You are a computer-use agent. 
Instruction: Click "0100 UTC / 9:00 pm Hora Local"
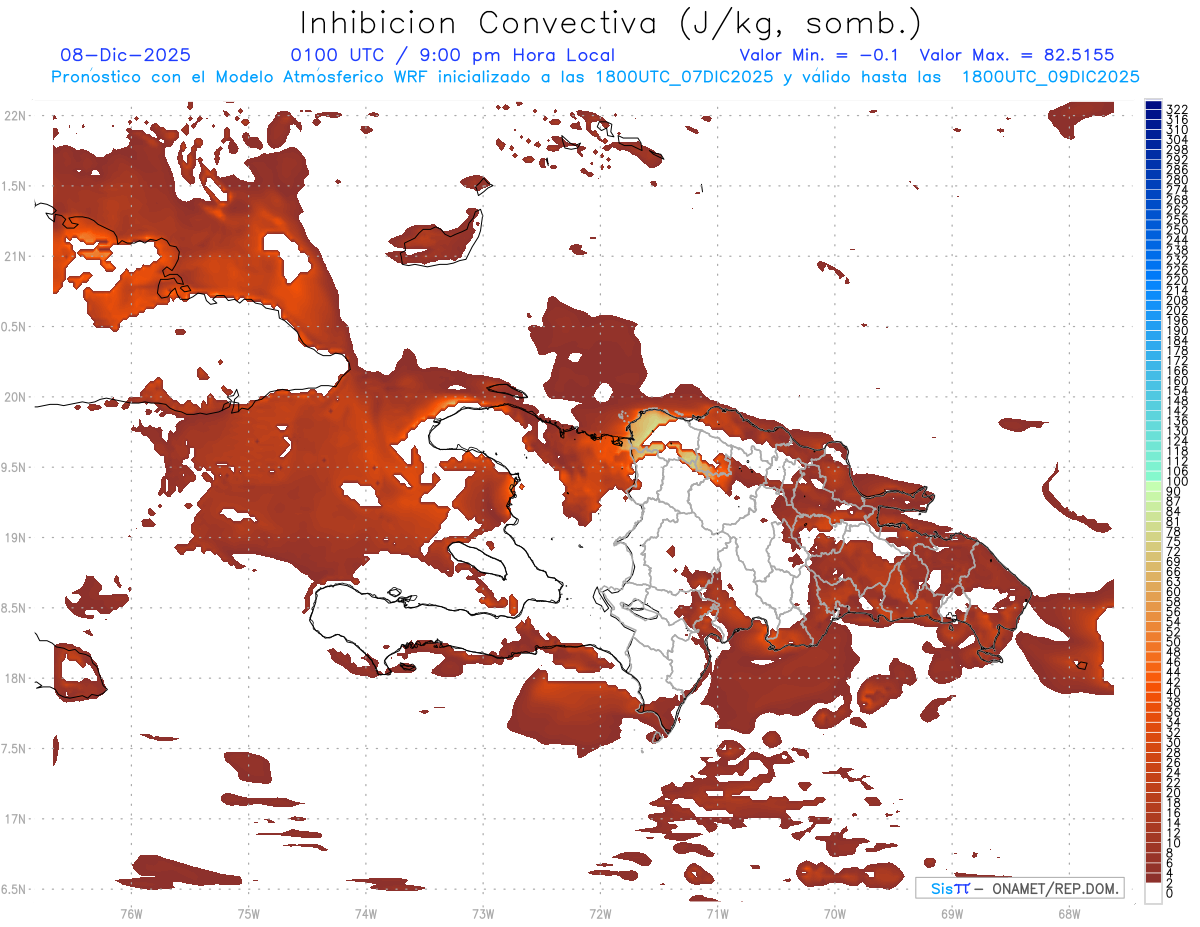[x=453, y=55]
